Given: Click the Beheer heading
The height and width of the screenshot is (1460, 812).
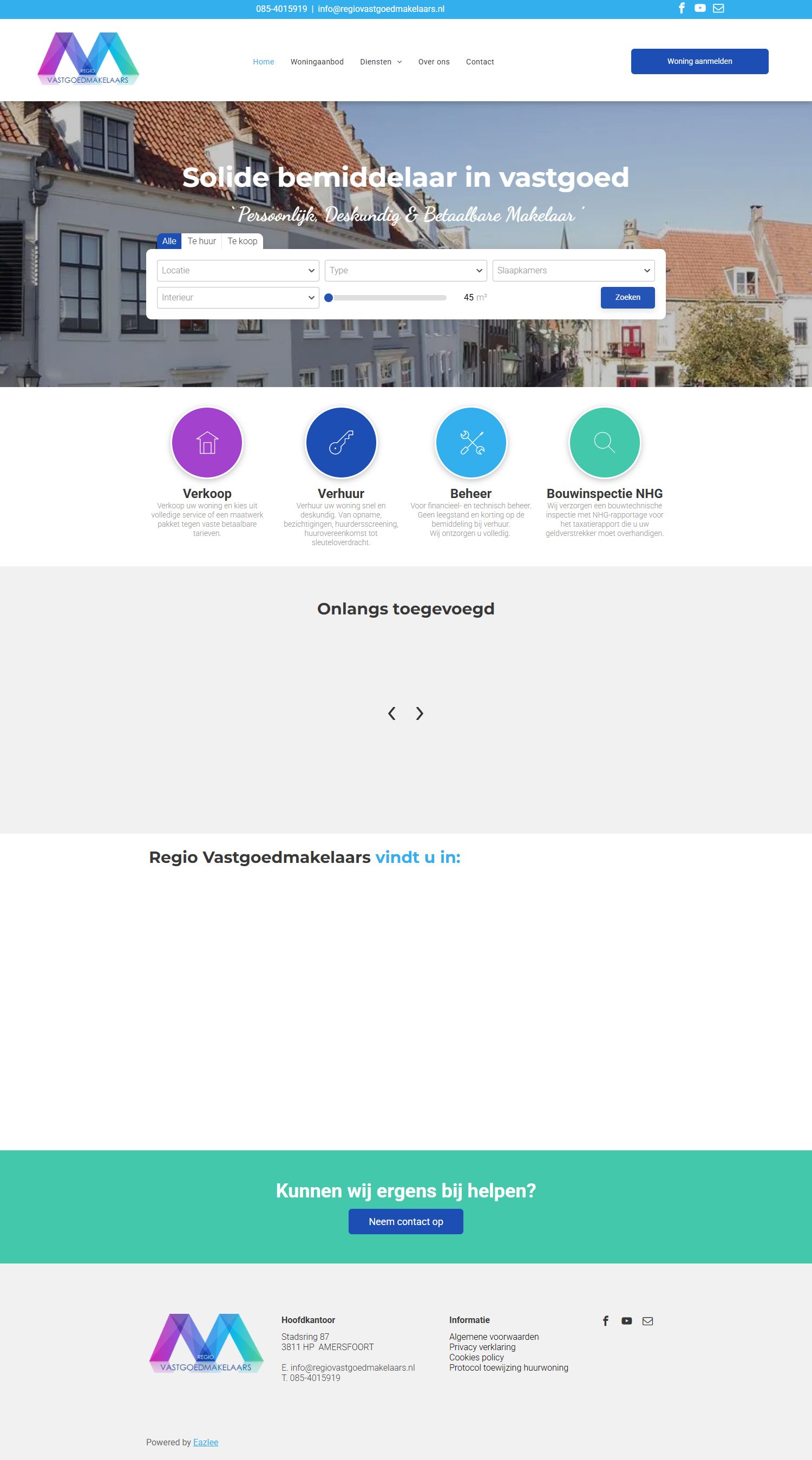Looking at the screenshot, I should point(471,493).
